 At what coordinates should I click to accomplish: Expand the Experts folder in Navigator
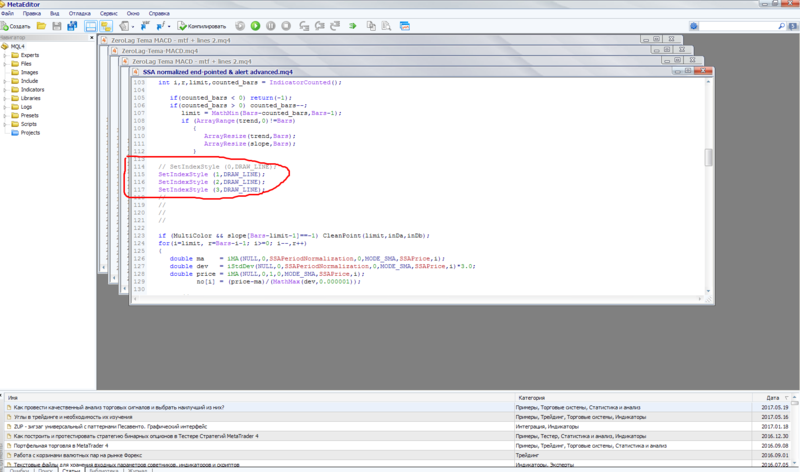pos(6,55)
